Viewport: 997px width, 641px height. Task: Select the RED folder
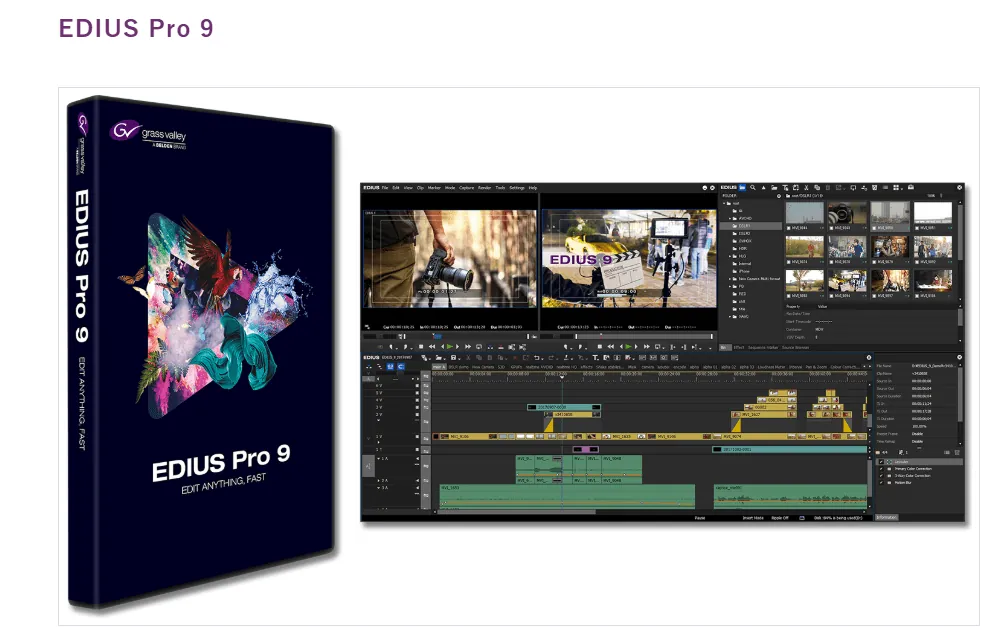coord(739,294)
